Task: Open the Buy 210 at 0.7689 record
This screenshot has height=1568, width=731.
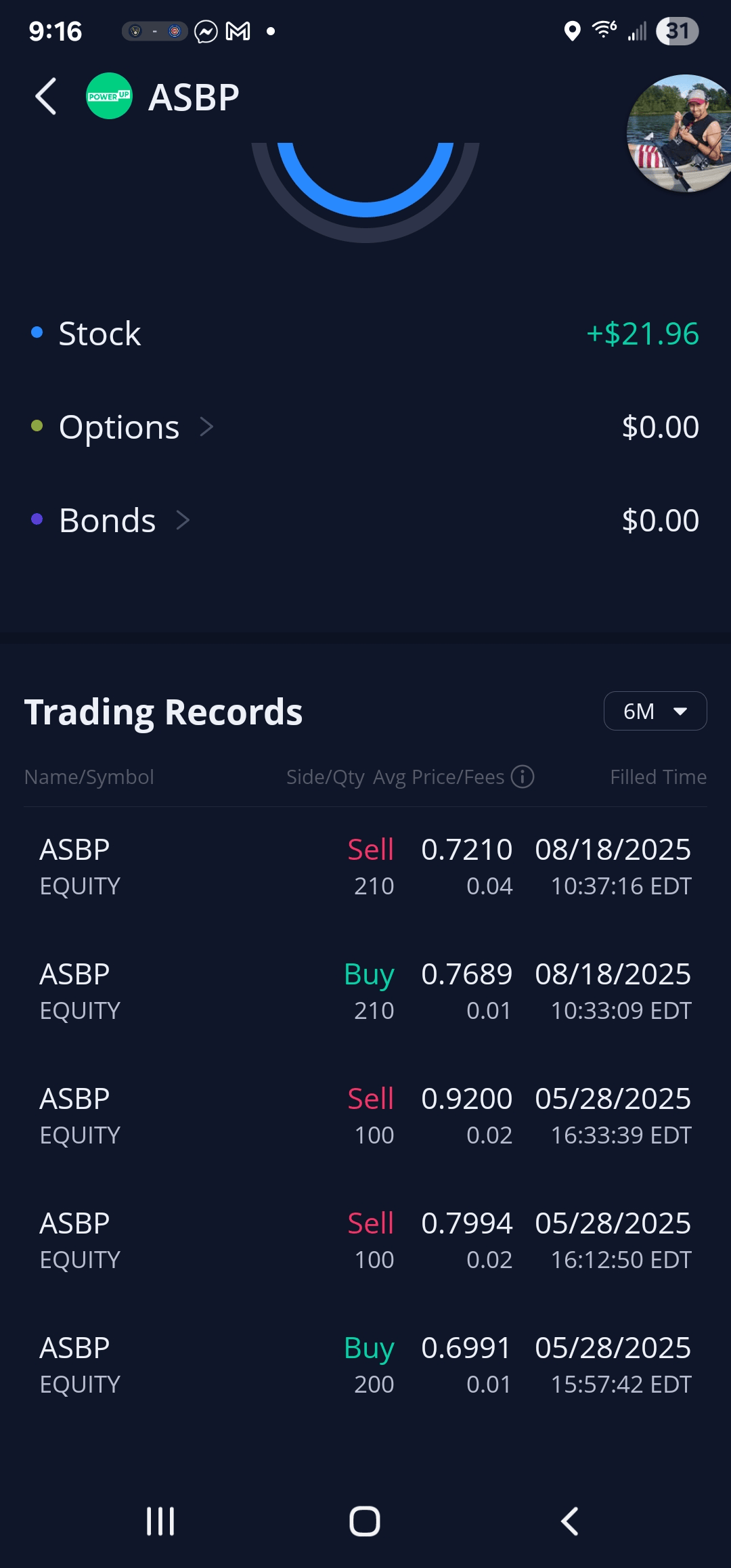Action: (365, 991)
